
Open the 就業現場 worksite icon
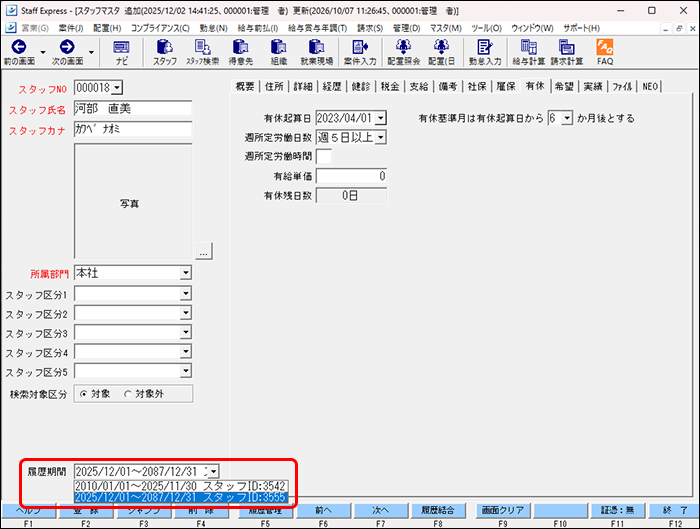[317, 53]
